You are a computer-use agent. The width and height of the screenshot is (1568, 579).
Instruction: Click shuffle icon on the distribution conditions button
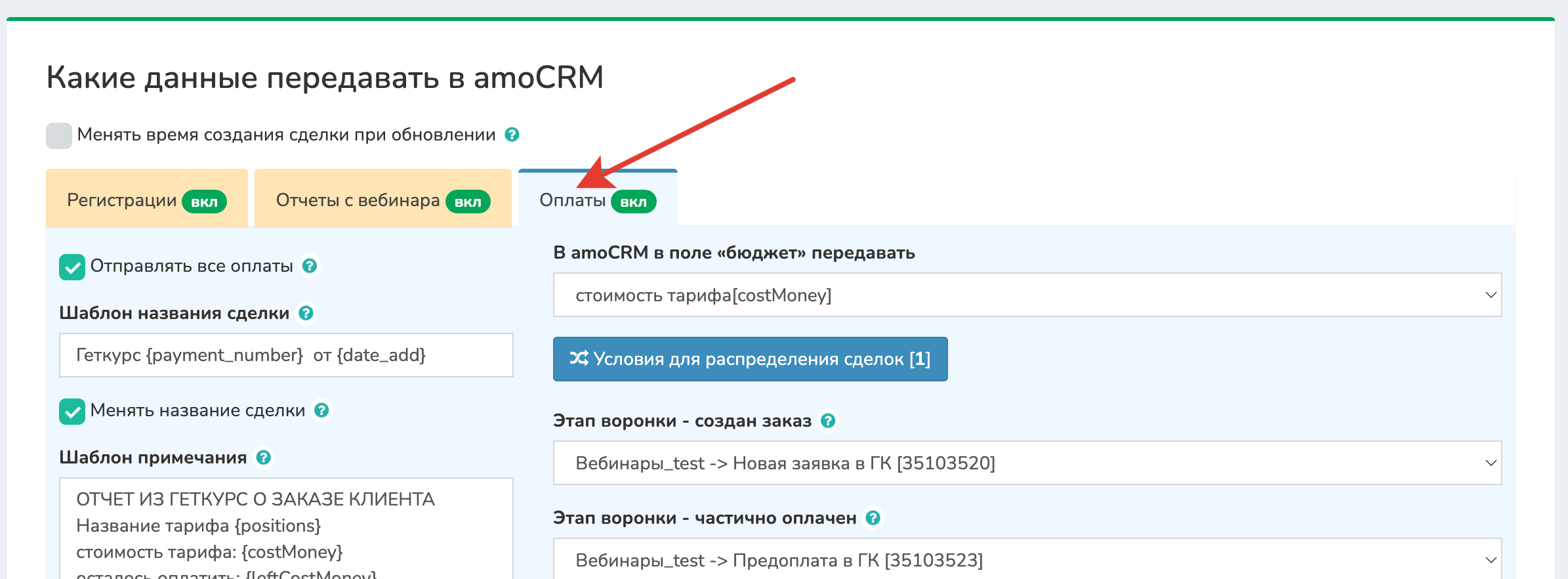point(579,358)
